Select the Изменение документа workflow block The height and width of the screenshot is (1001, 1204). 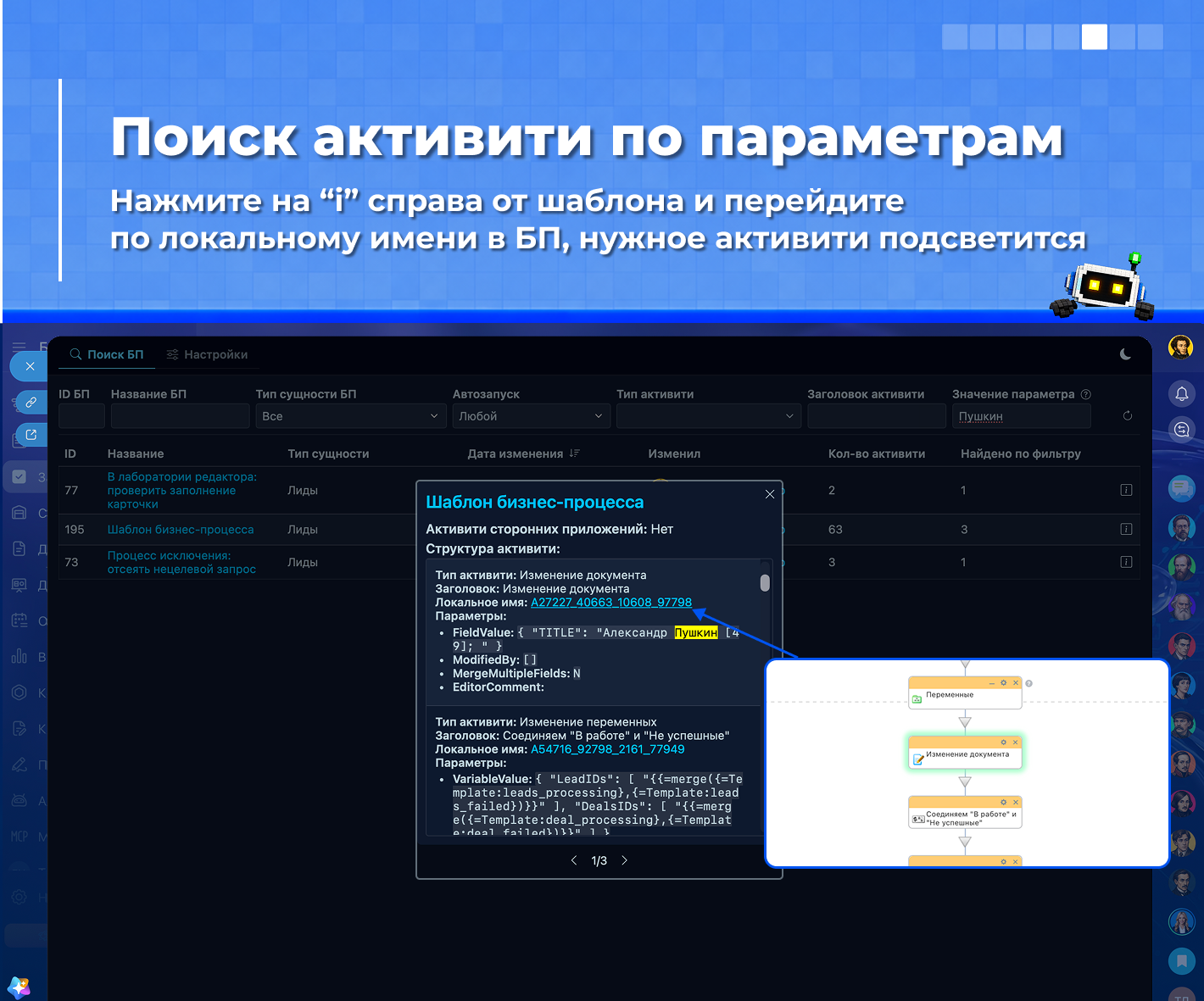(965, 753)
